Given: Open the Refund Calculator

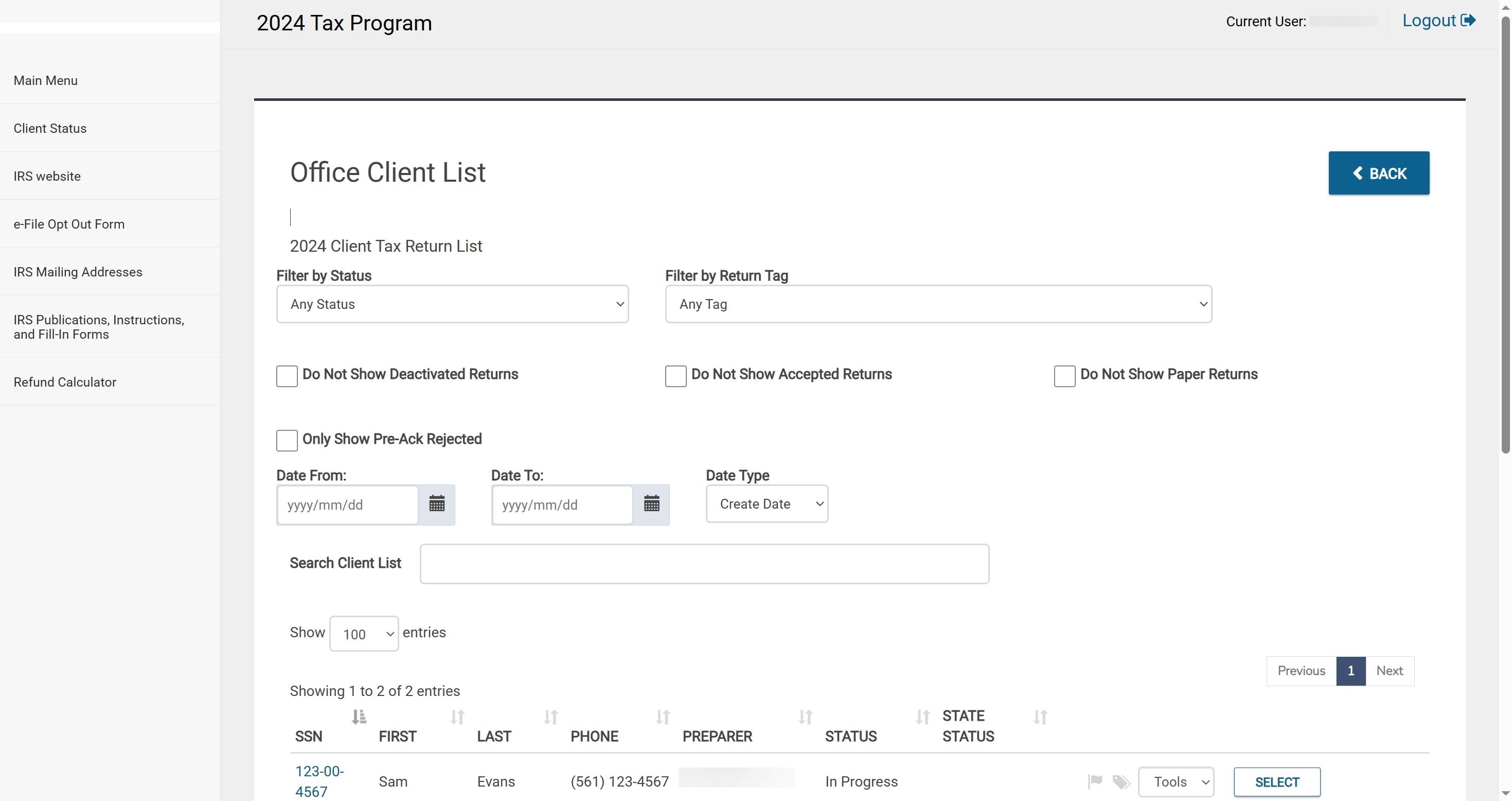Looking at the screenshot, I should coord(65,382).
